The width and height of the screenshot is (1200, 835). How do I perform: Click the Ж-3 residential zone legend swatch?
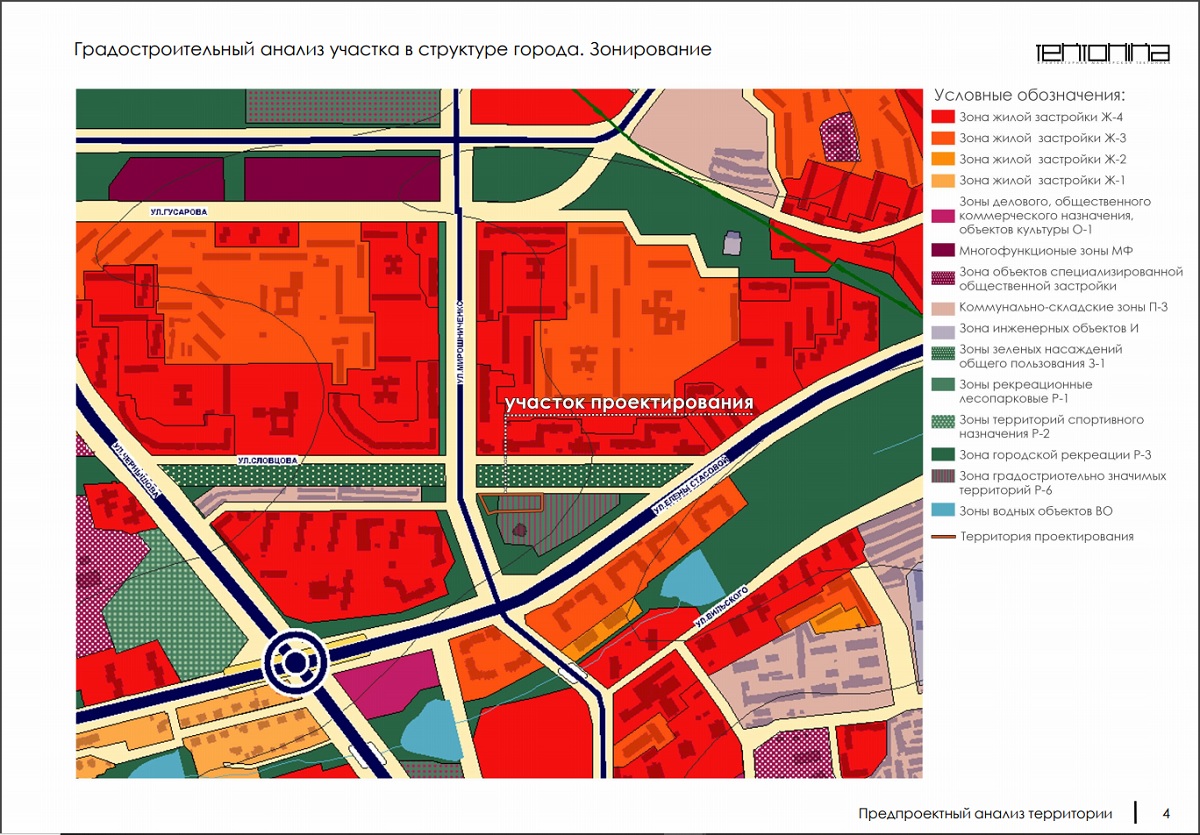[x=943, y=138]
